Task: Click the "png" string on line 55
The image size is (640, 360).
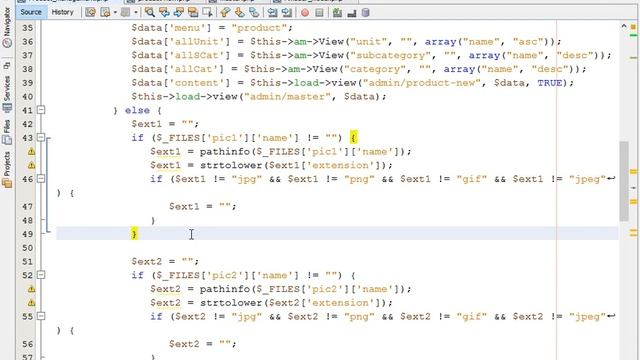Action: pyautogui.click(x=359, y=317)
